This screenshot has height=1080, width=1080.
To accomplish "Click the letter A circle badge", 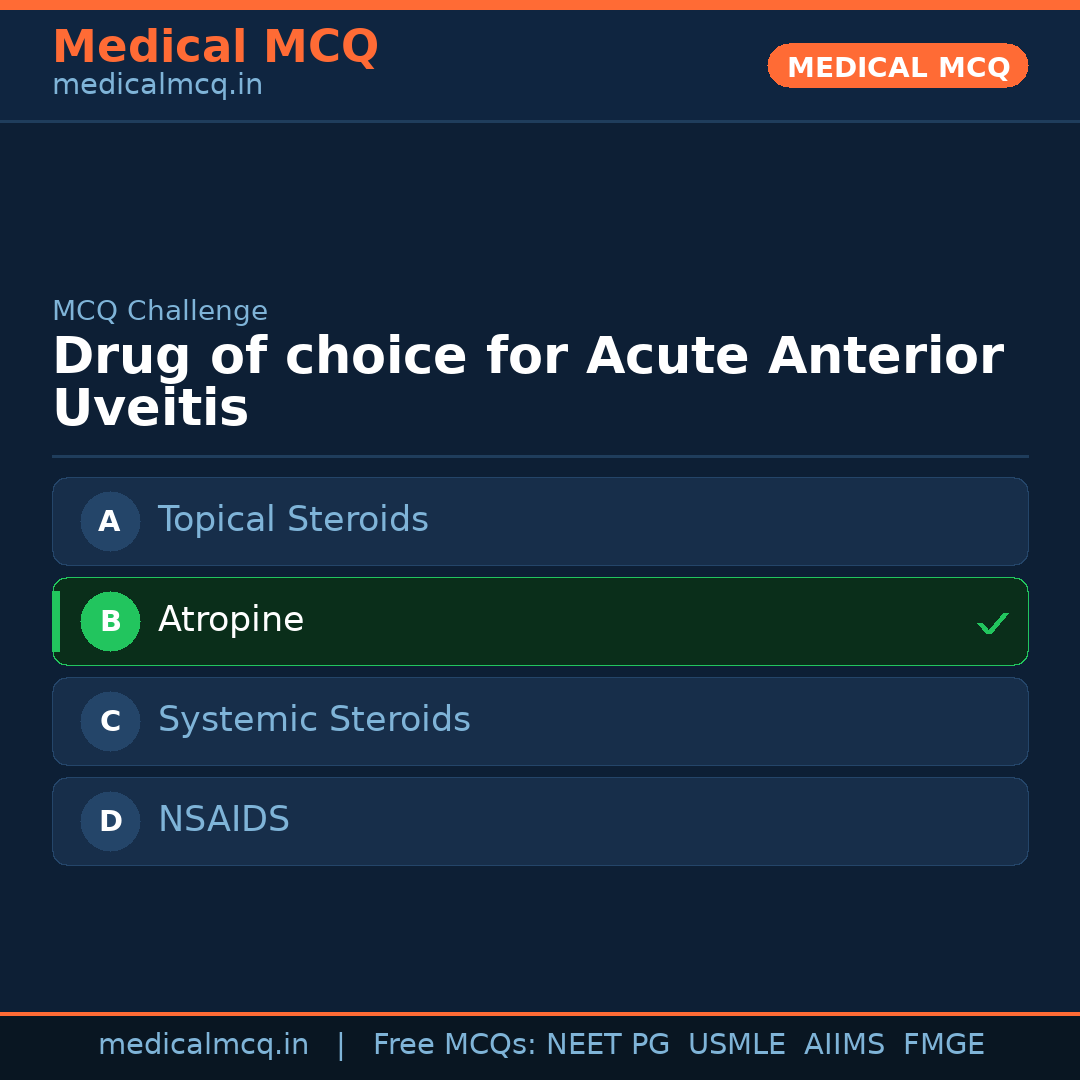I will click(110, 521).
